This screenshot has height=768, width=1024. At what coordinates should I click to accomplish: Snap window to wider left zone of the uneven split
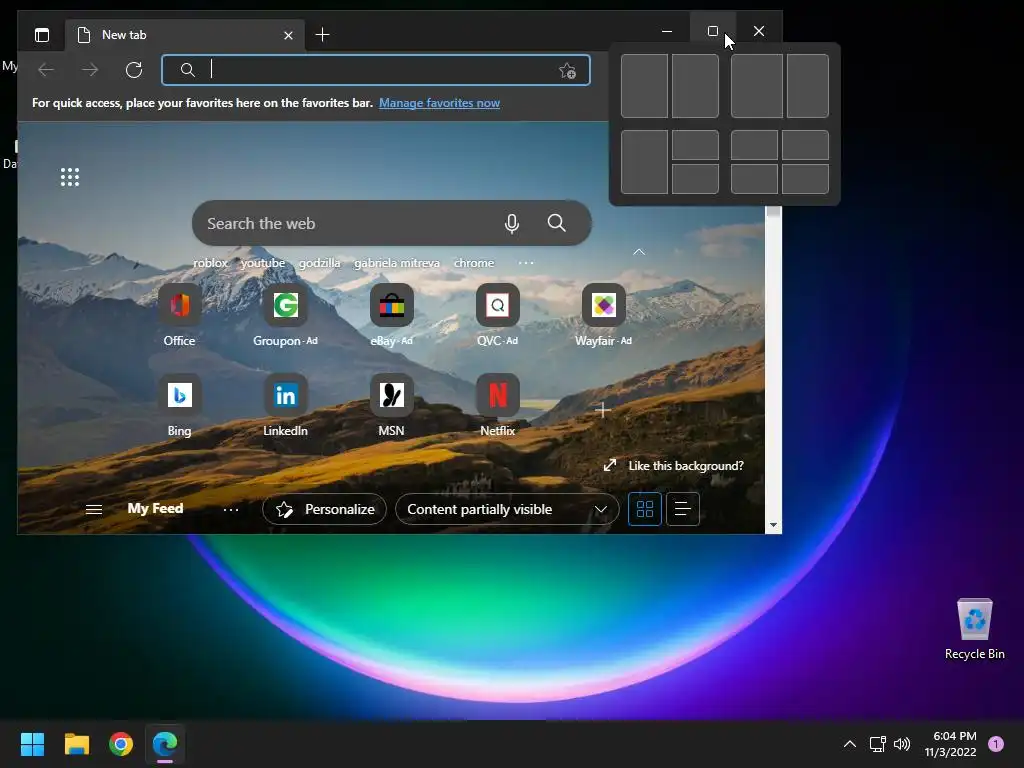756,86
